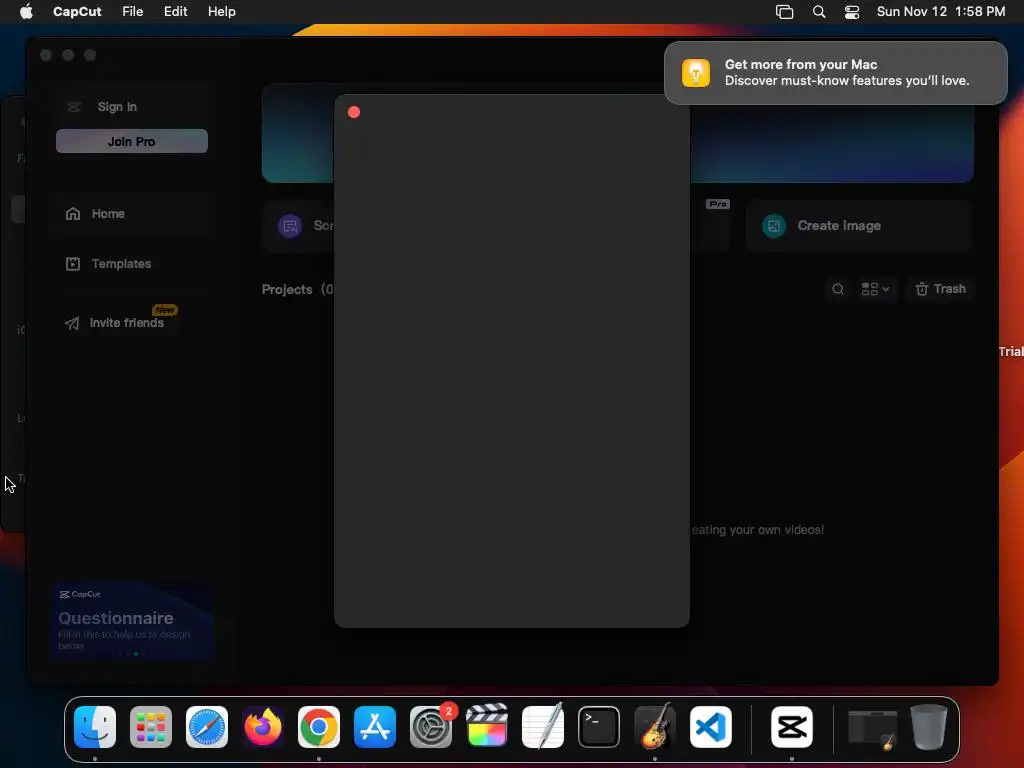Click the Create image button
The image size is (1024, 768).
pyautogui.click(x=859, y=226)
